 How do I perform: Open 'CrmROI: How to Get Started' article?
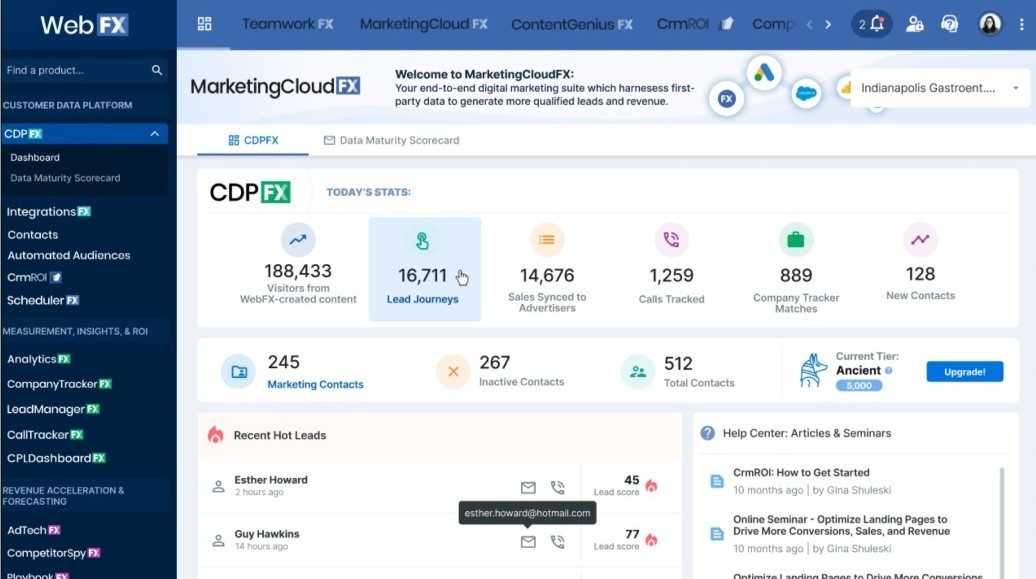[x=801, y=473]
